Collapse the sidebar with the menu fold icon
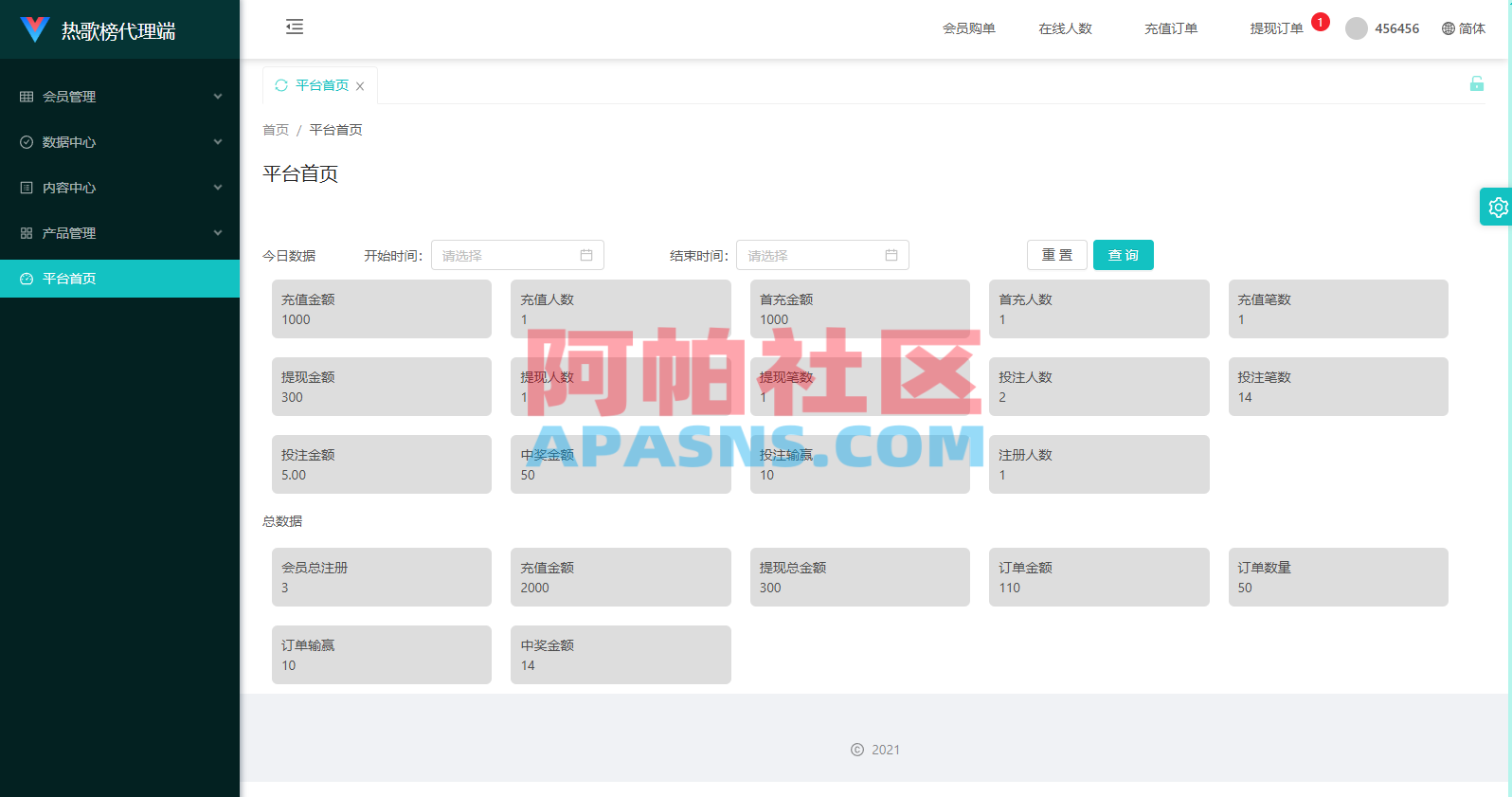The width and height of the screenshot is (1512, 797). [295, 27]
